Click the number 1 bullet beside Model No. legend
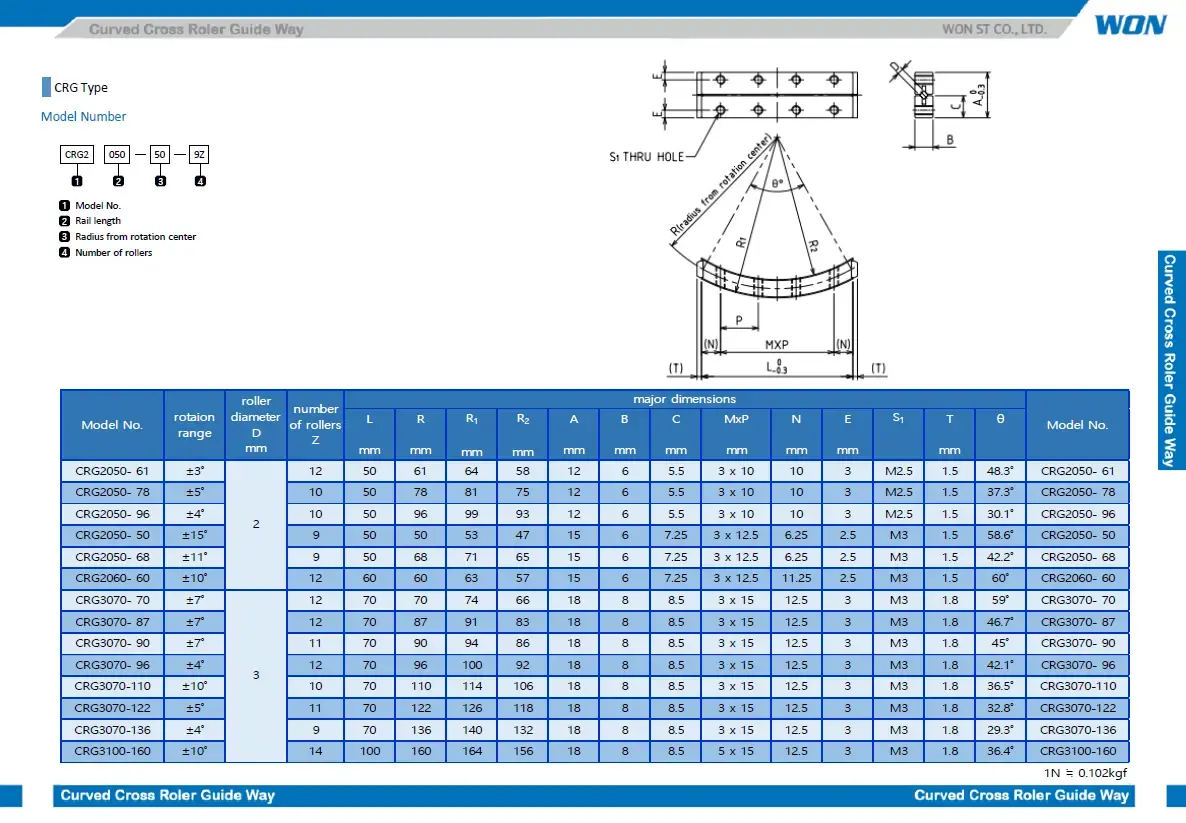 [x=64, y=205]
